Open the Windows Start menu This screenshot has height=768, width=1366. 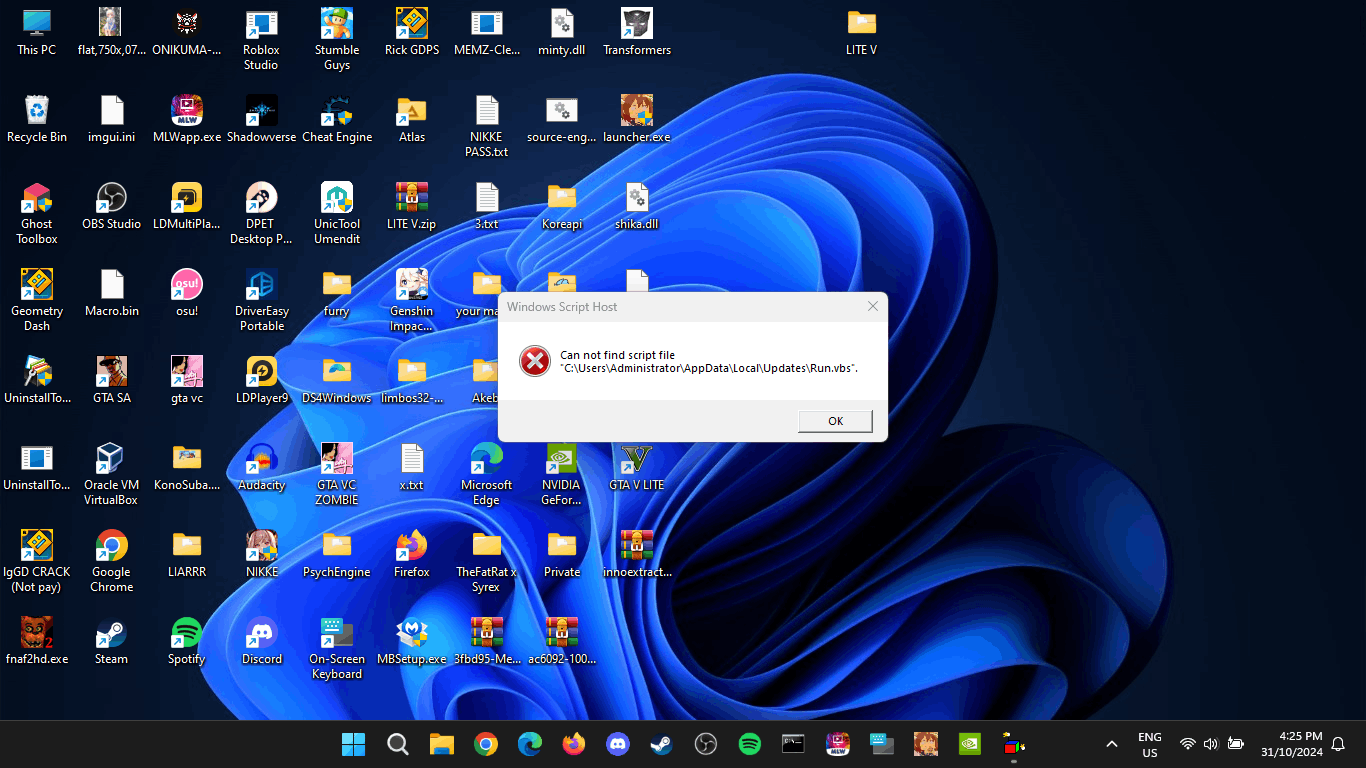(353, 744)
